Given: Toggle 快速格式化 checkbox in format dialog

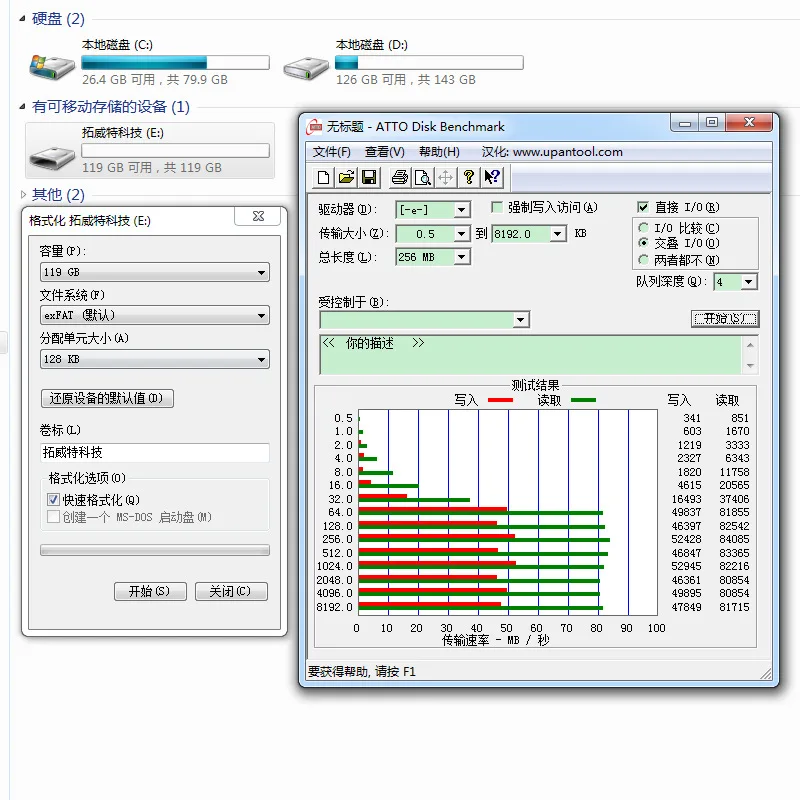Looking at the screenshot, I should (x=53, y=499).
